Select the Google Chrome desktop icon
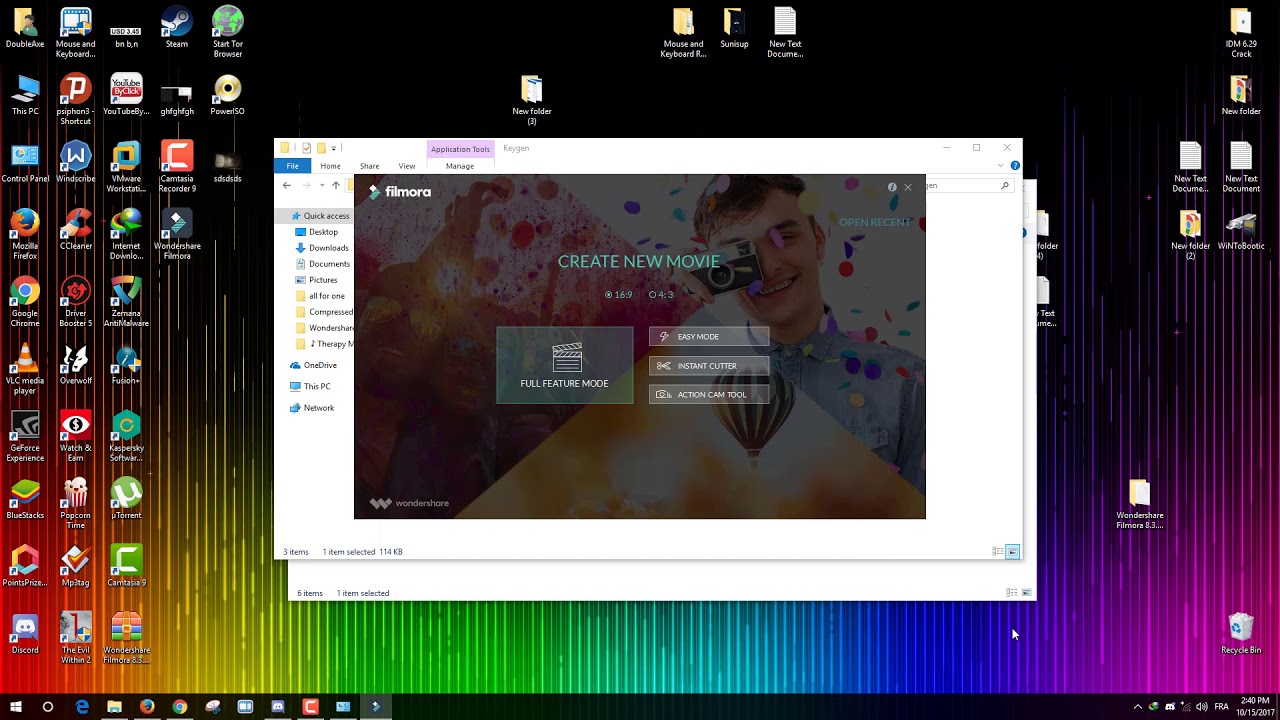This screenshot has height=720, width=1280. click(x=25, y=302)
